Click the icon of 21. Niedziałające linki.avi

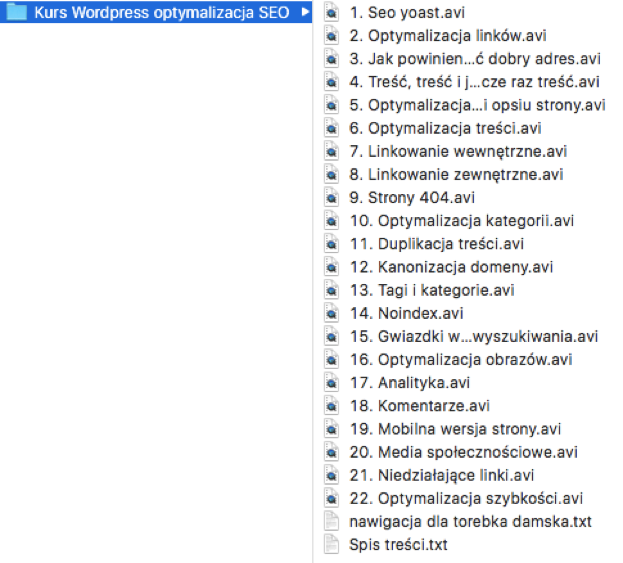coord(331,475)
